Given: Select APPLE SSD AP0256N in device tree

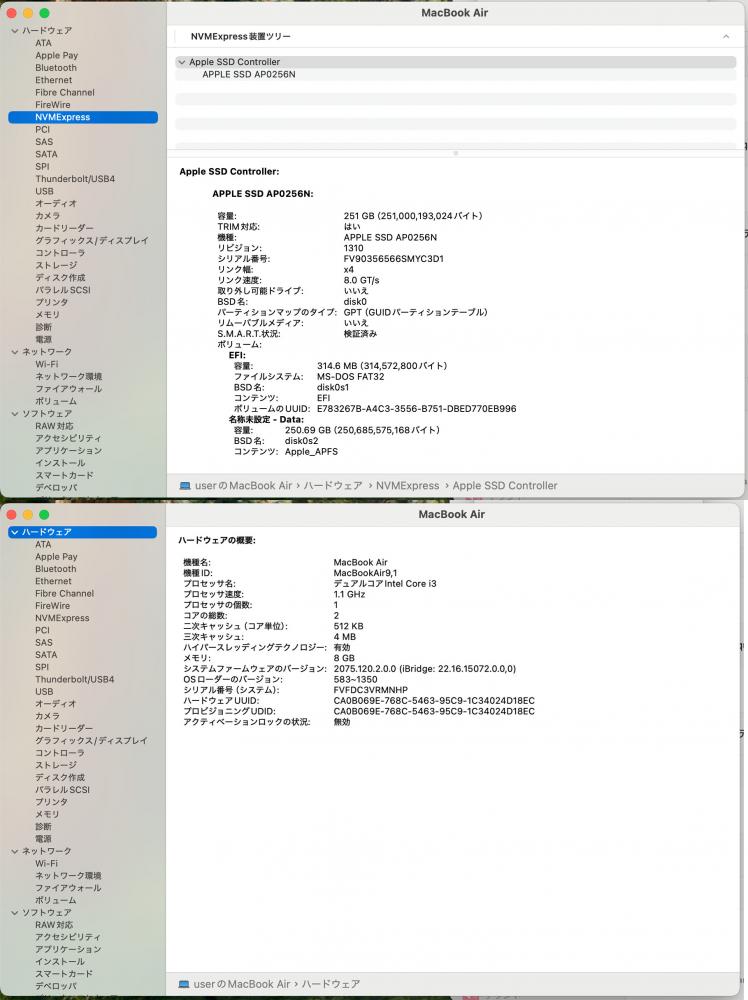Looking at the screenshot, I should click(x=249, y=75).
